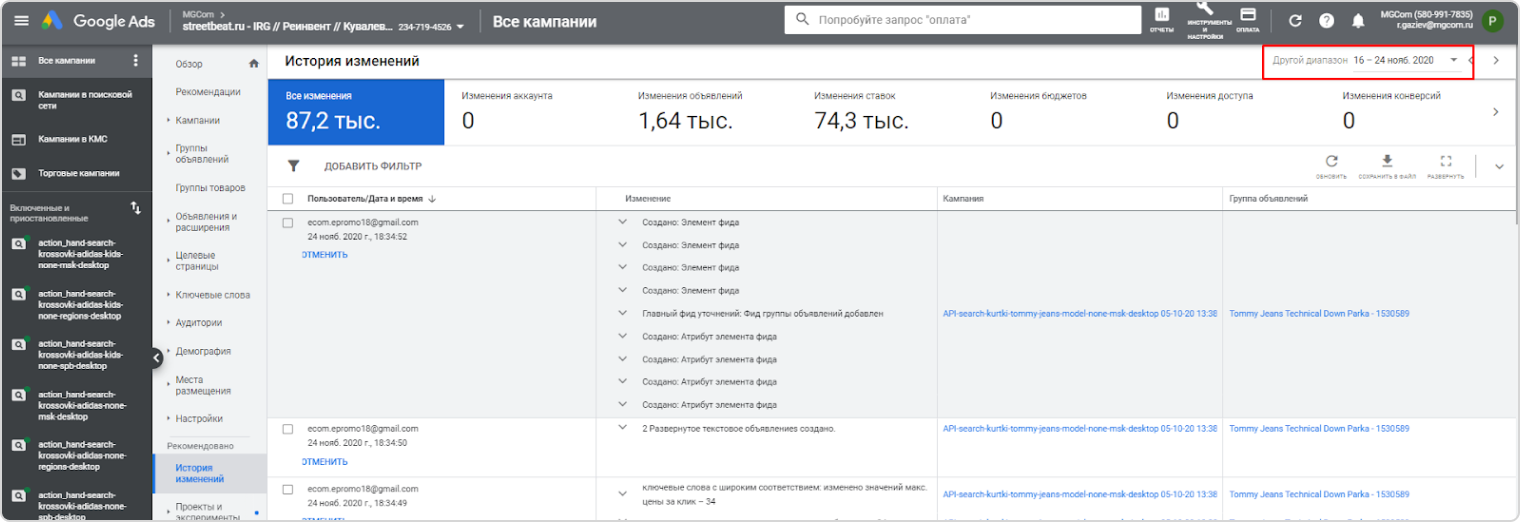Viewport: 1520px width, 522px height.
Task: Open the Reports icon in header
Action: point(1162,19)
